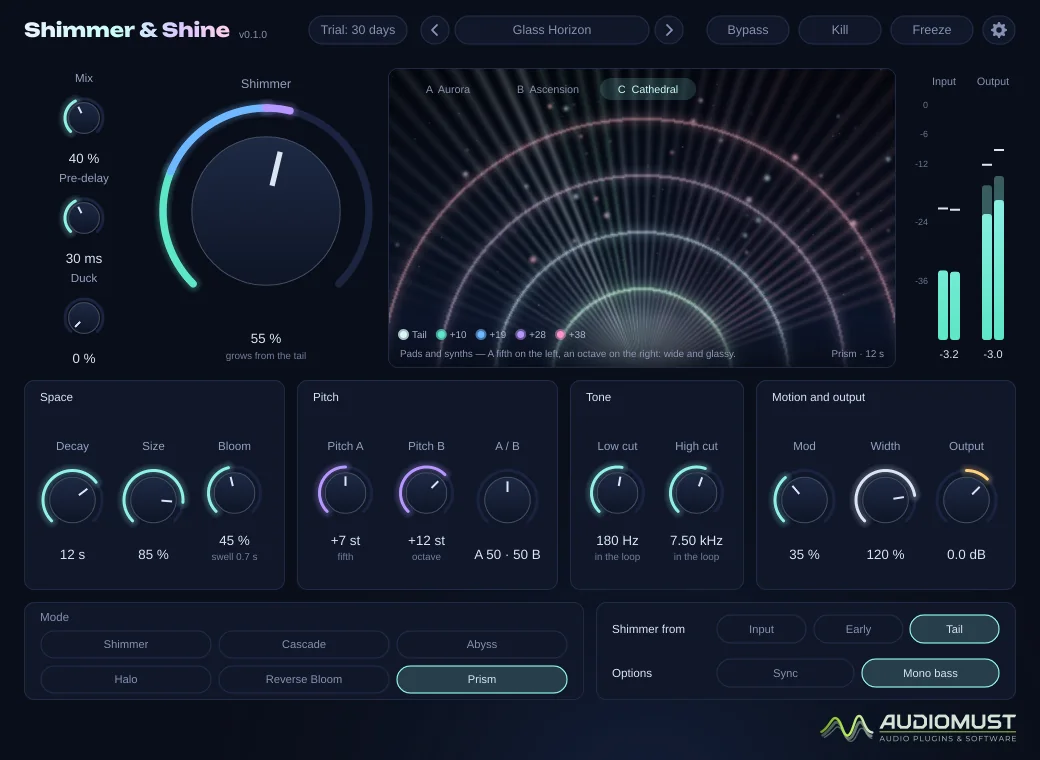1040x760 pixels.
Task: Click the Decay knob
Action: [72, 499]
